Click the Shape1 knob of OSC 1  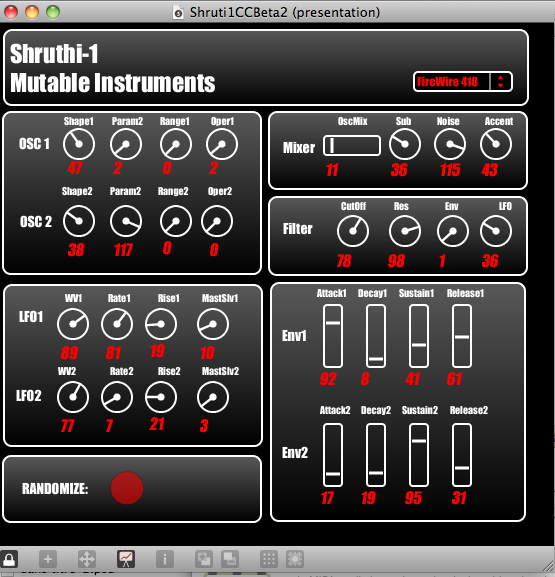click(x=79, y=144)
